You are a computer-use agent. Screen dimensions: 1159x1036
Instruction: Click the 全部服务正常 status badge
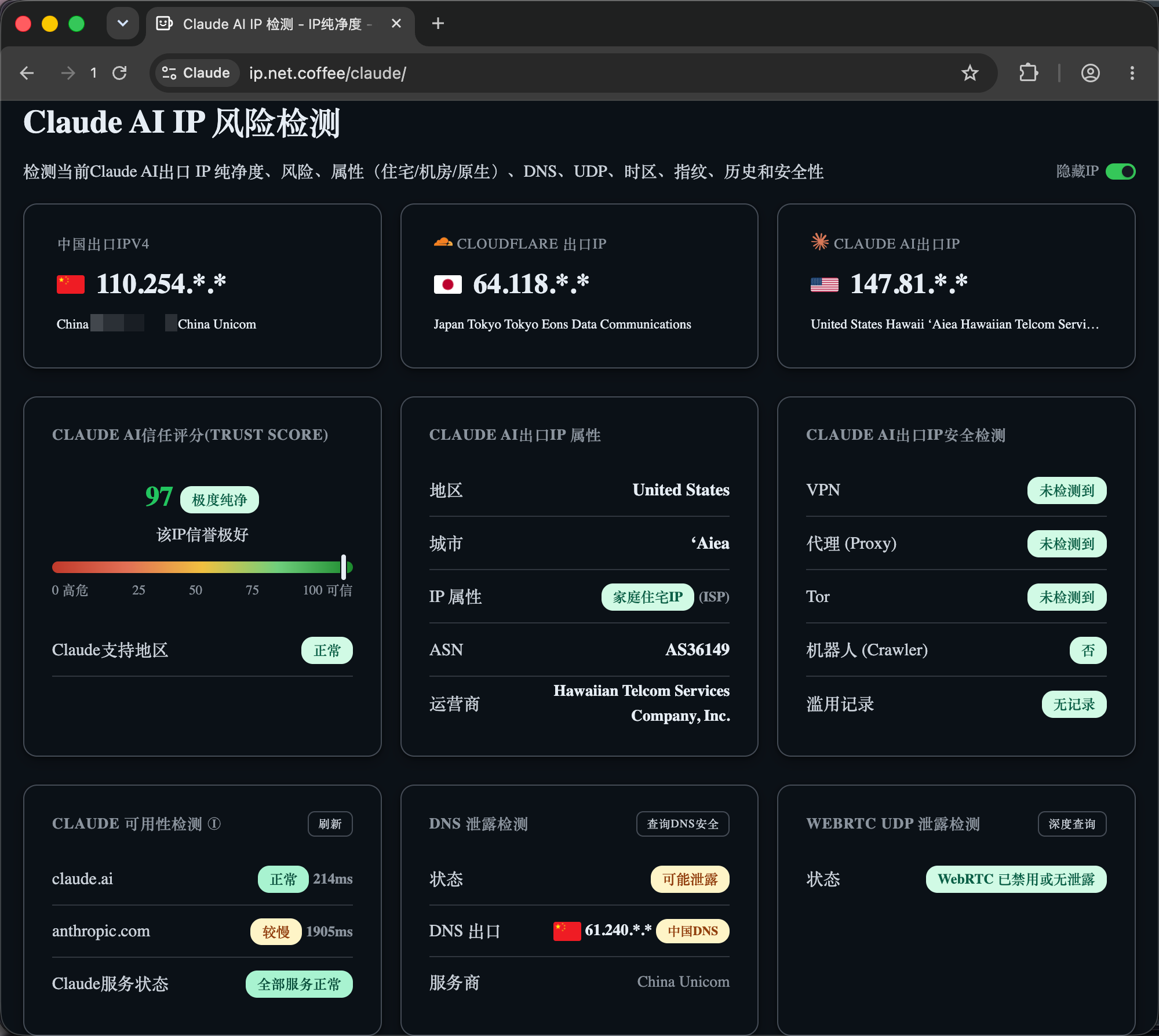(299, 984)
